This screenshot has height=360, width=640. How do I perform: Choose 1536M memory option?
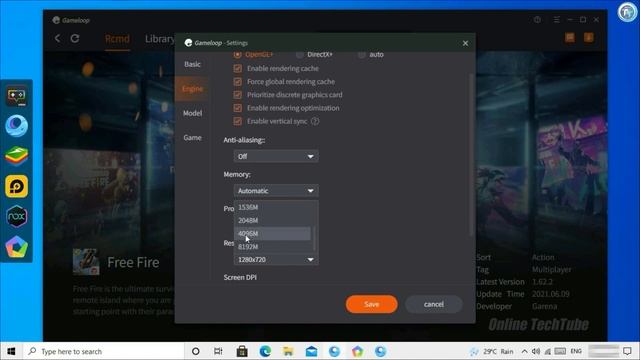272,207
